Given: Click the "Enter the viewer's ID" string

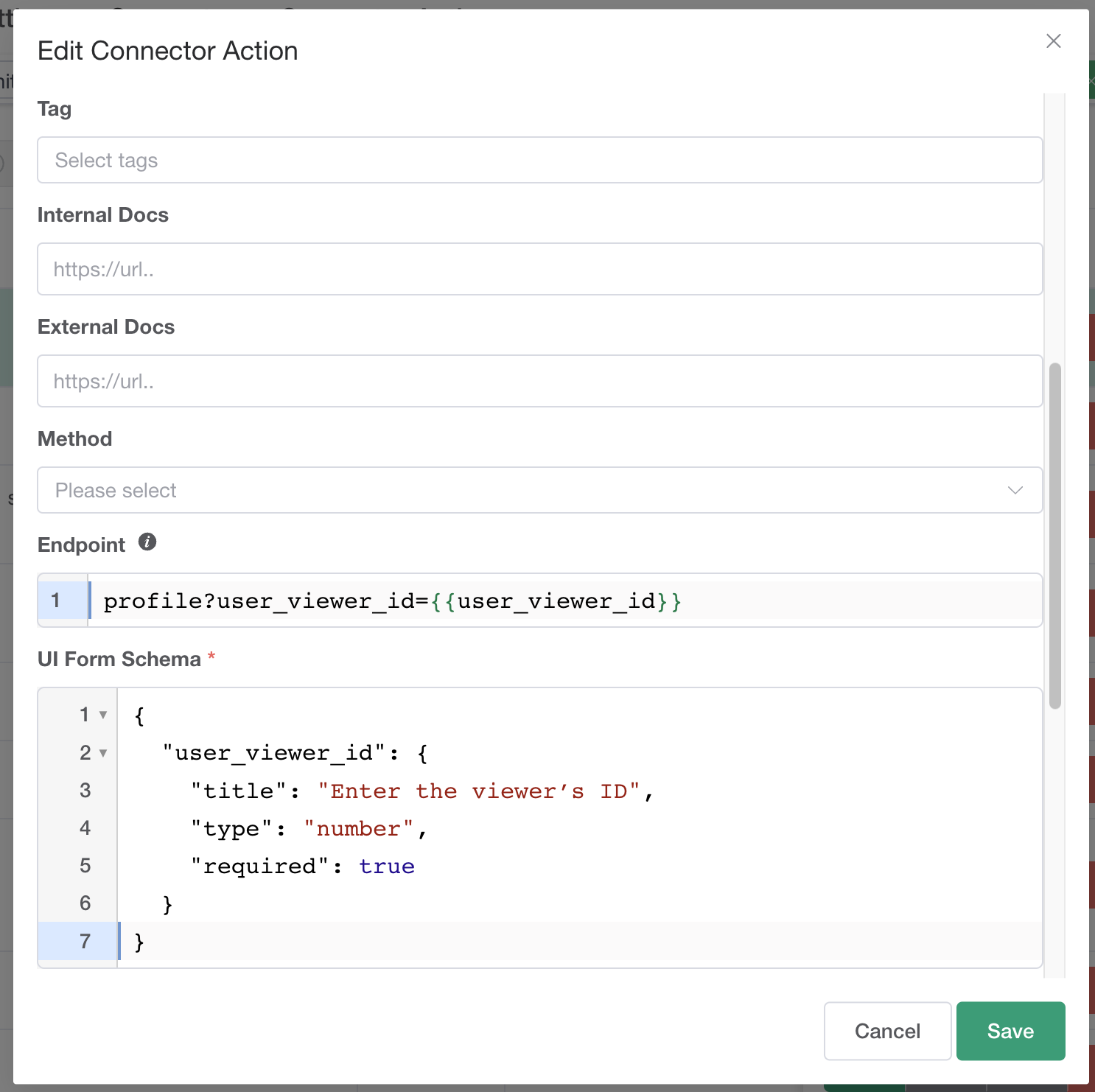Looking at the screenshot, I should (478, 791).
